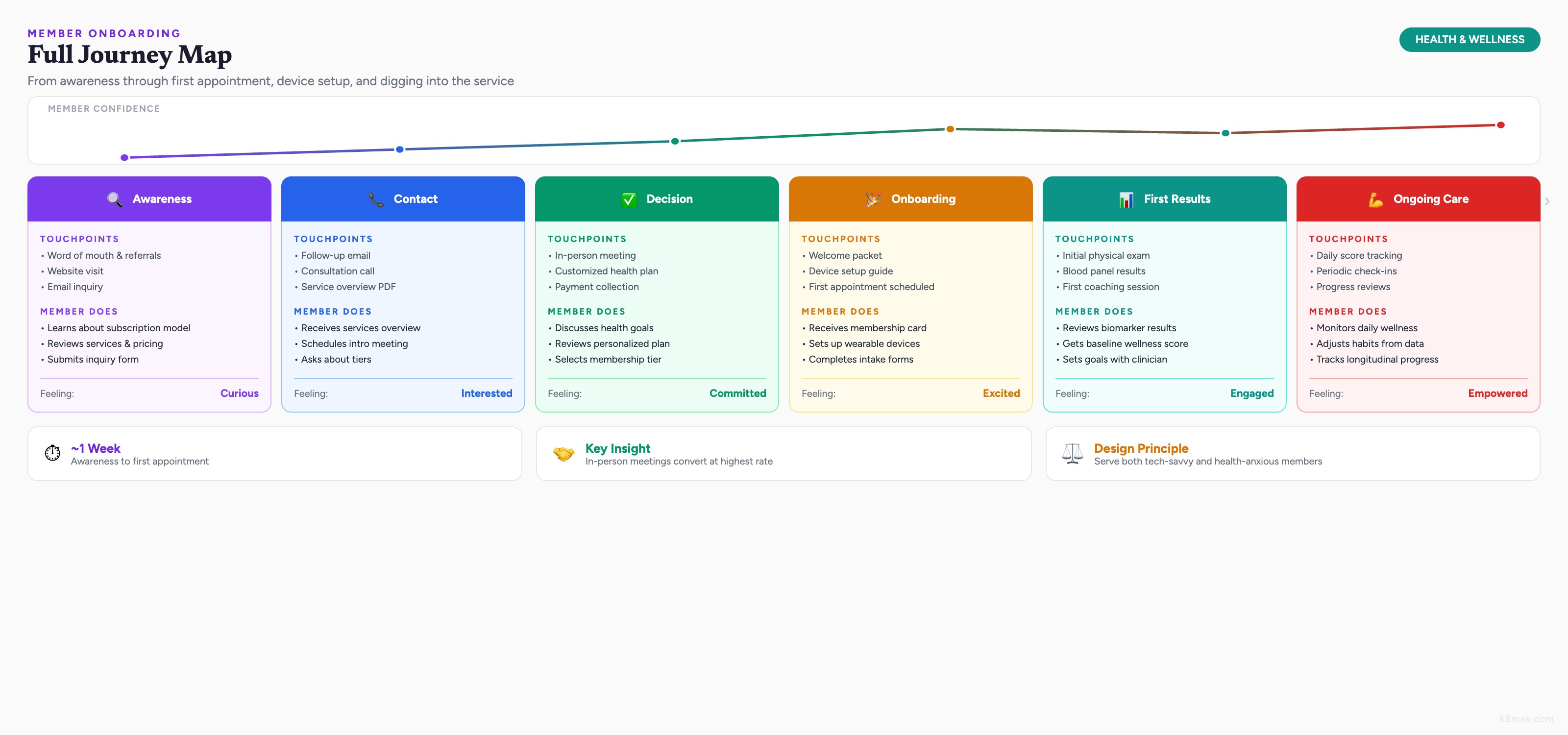Image resolution: width=1568 pixels, height=735 pixels.
Task: Click the Design Principle heading
Action: [1141, 448]
